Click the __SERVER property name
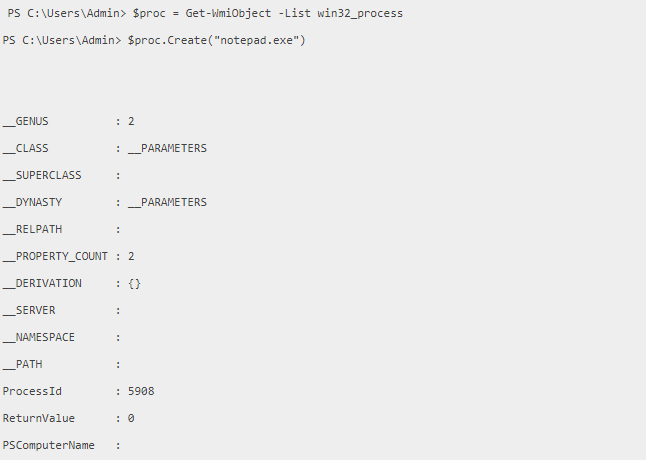Image resolution: width=646 pixels, height=460 pixels. [29, 310]
